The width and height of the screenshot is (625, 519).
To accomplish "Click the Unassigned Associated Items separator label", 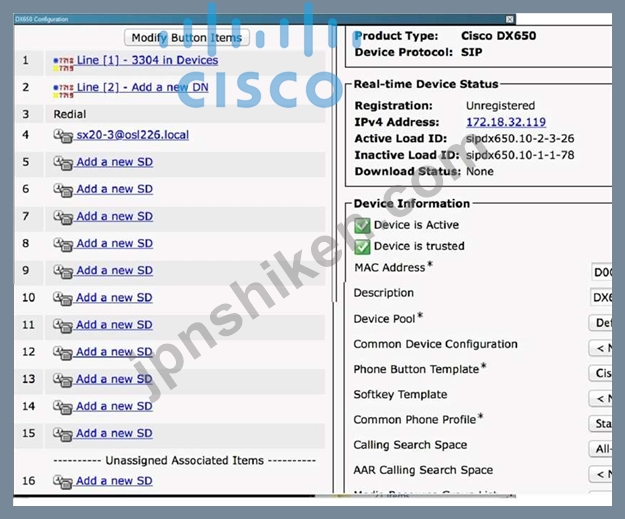I will click(185, 460).
